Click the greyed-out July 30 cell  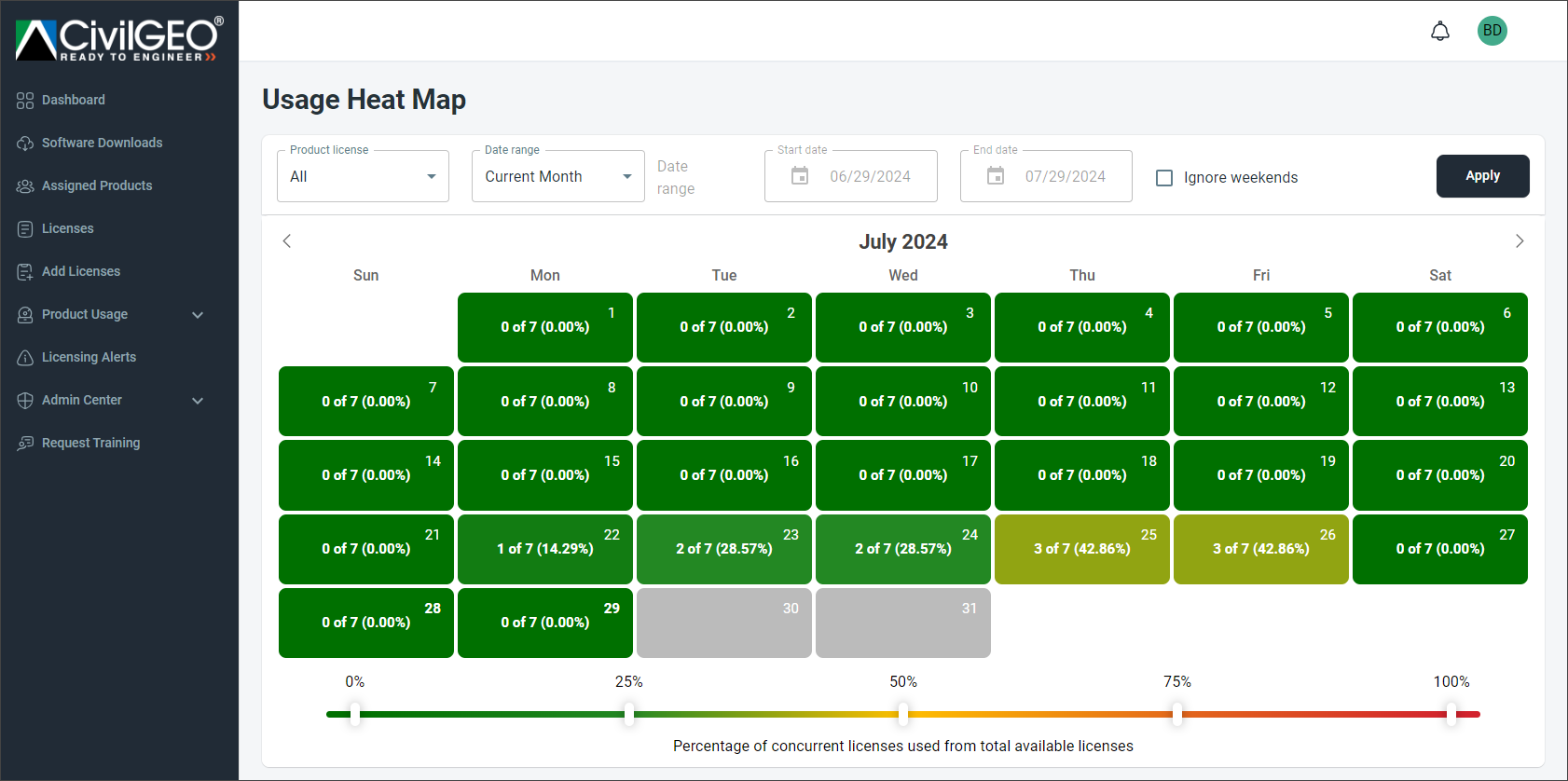point(724,623)
